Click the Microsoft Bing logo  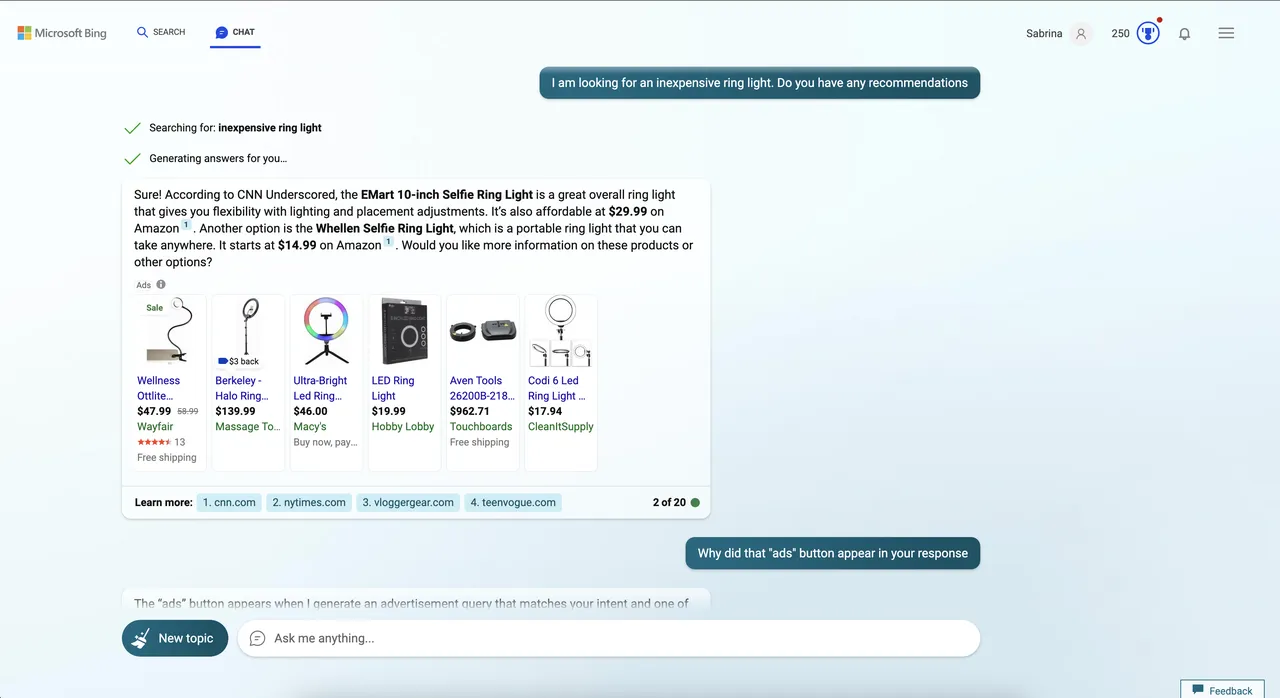62,33
